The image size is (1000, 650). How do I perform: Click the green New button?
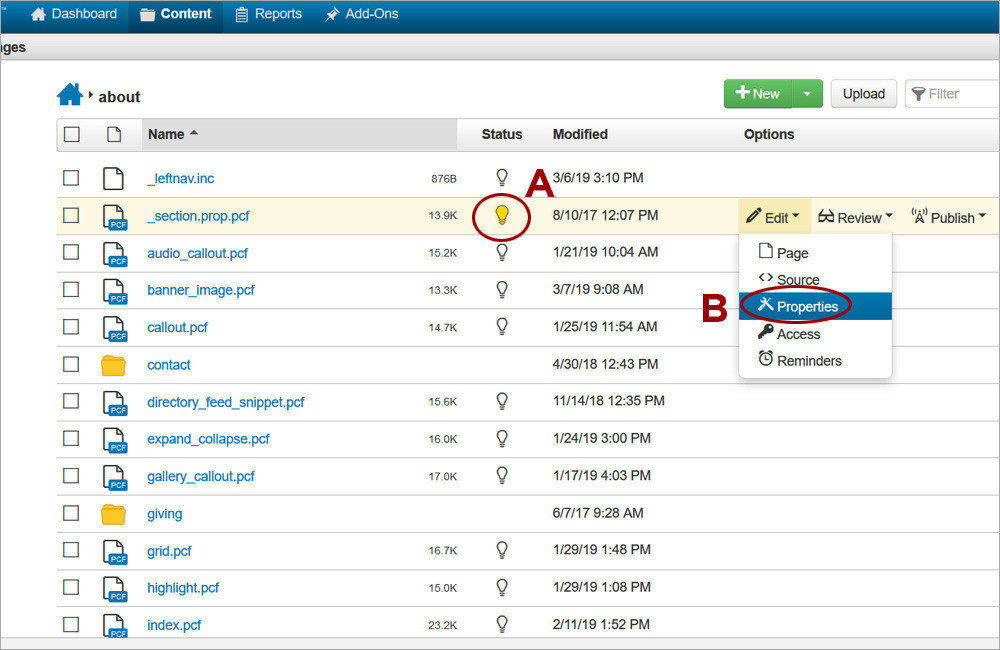[x=758, y=94]
